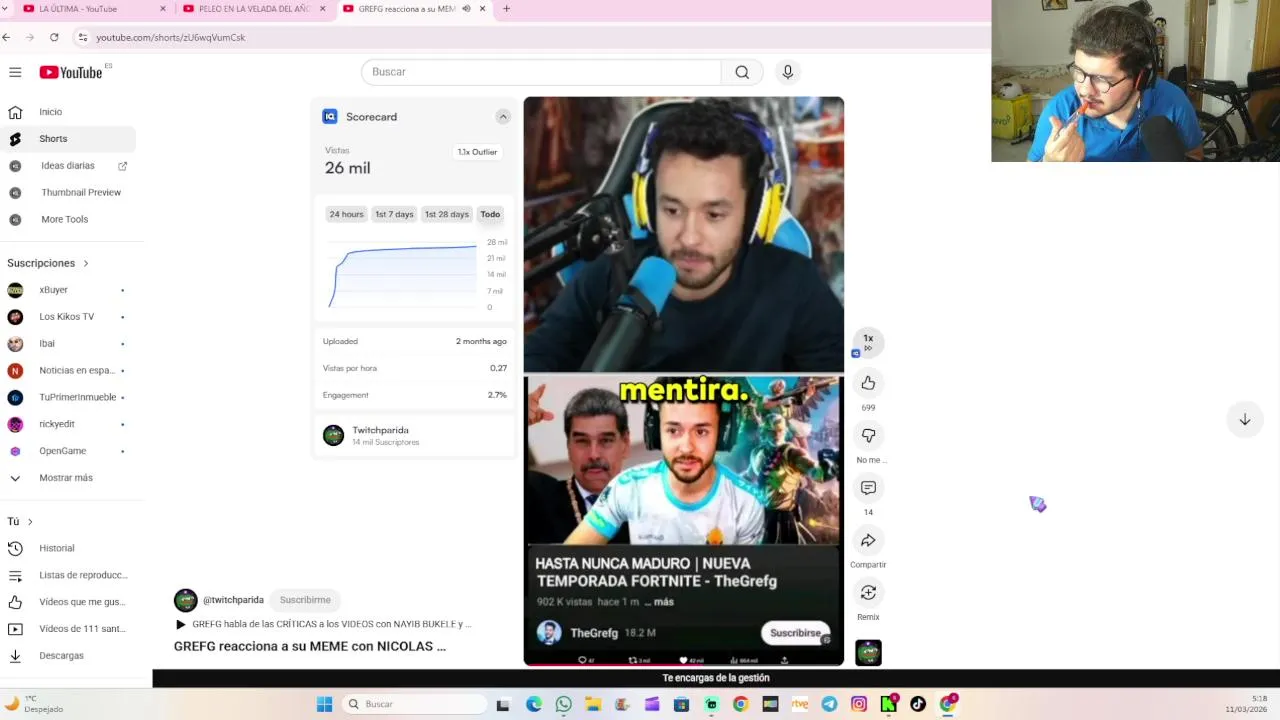Go to next short with down arrow

(x=1245, y=420)
